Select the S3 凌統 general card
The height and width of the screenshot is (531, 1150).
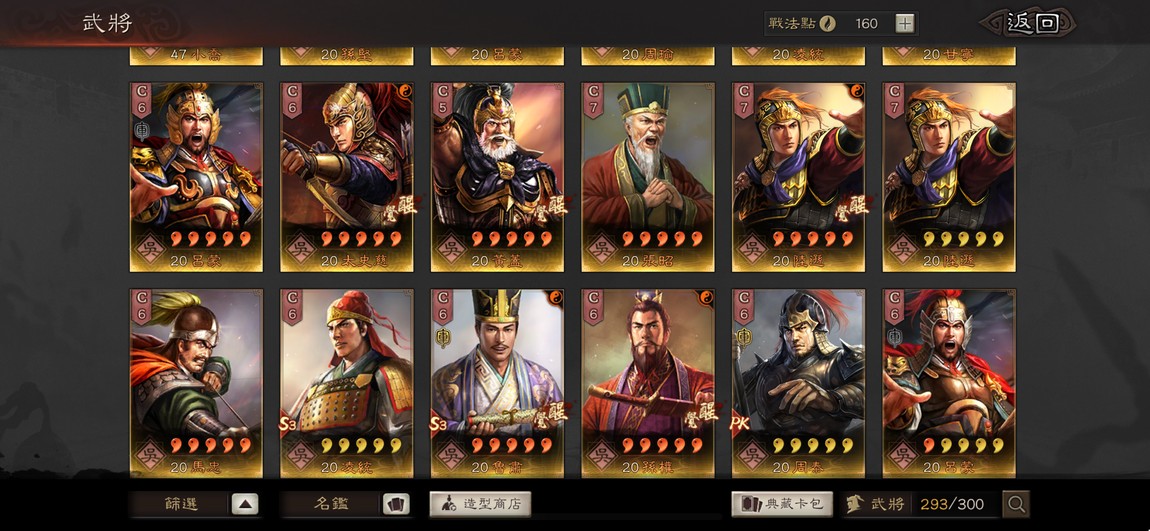[346, 384]
